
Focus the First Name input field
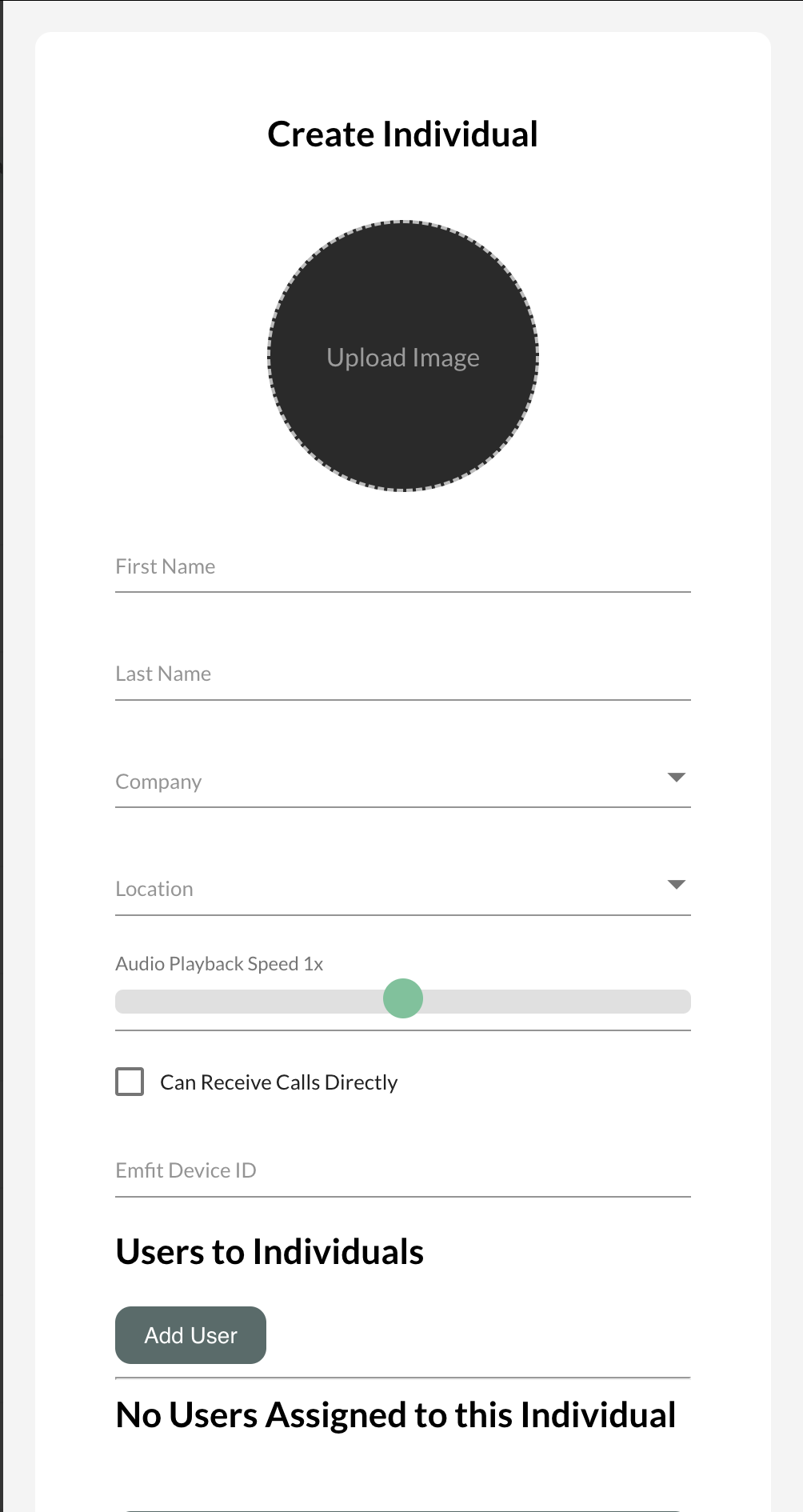point(403,567)
